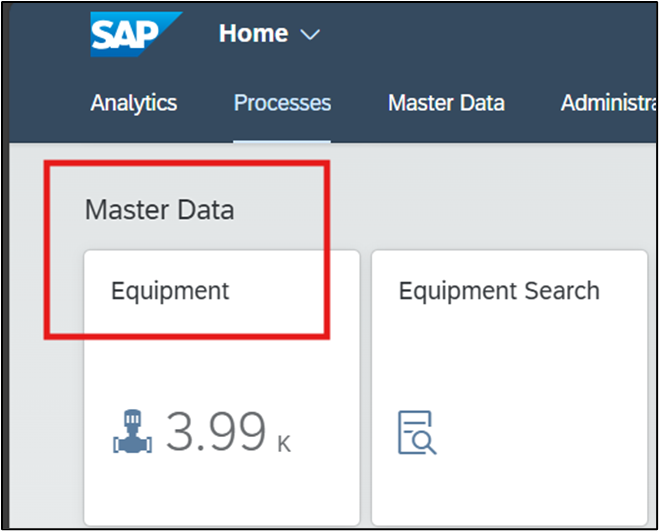Open the Home title dropdown menu
659x531 pixels.
point(254,33)
